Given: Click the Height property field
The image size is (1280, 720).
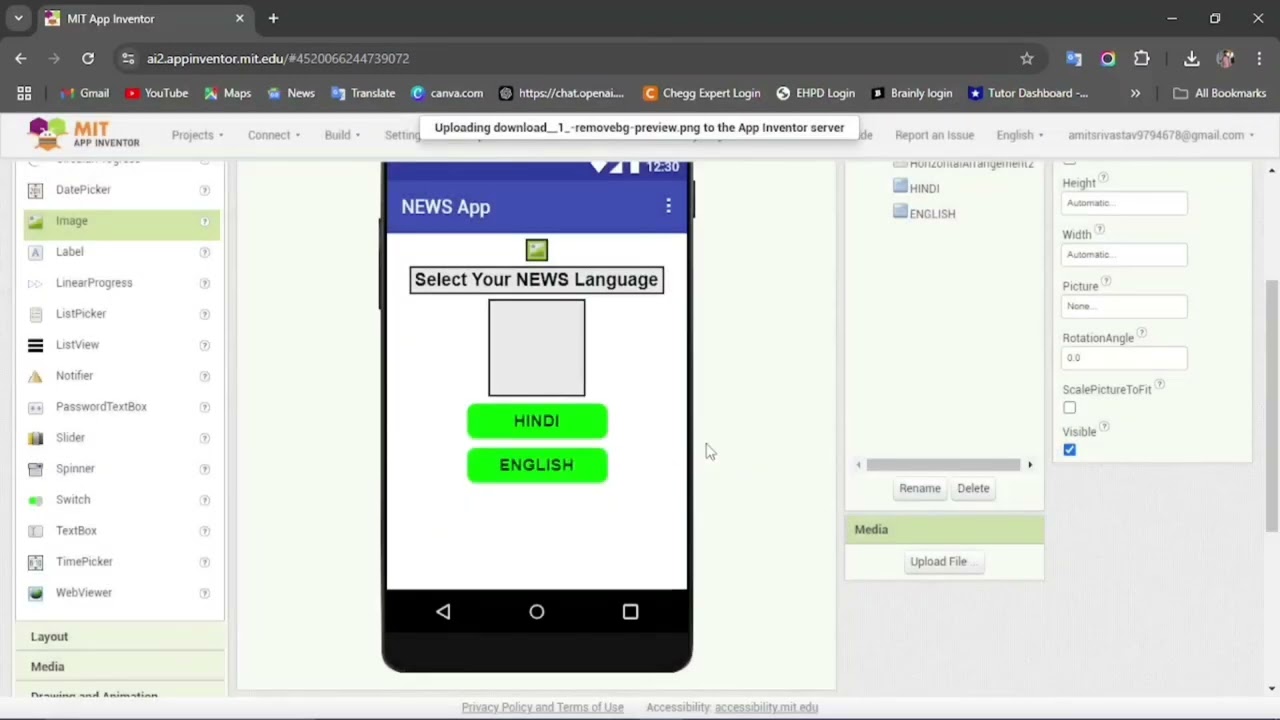Looking at the screenshot, I should (1124, 203).
